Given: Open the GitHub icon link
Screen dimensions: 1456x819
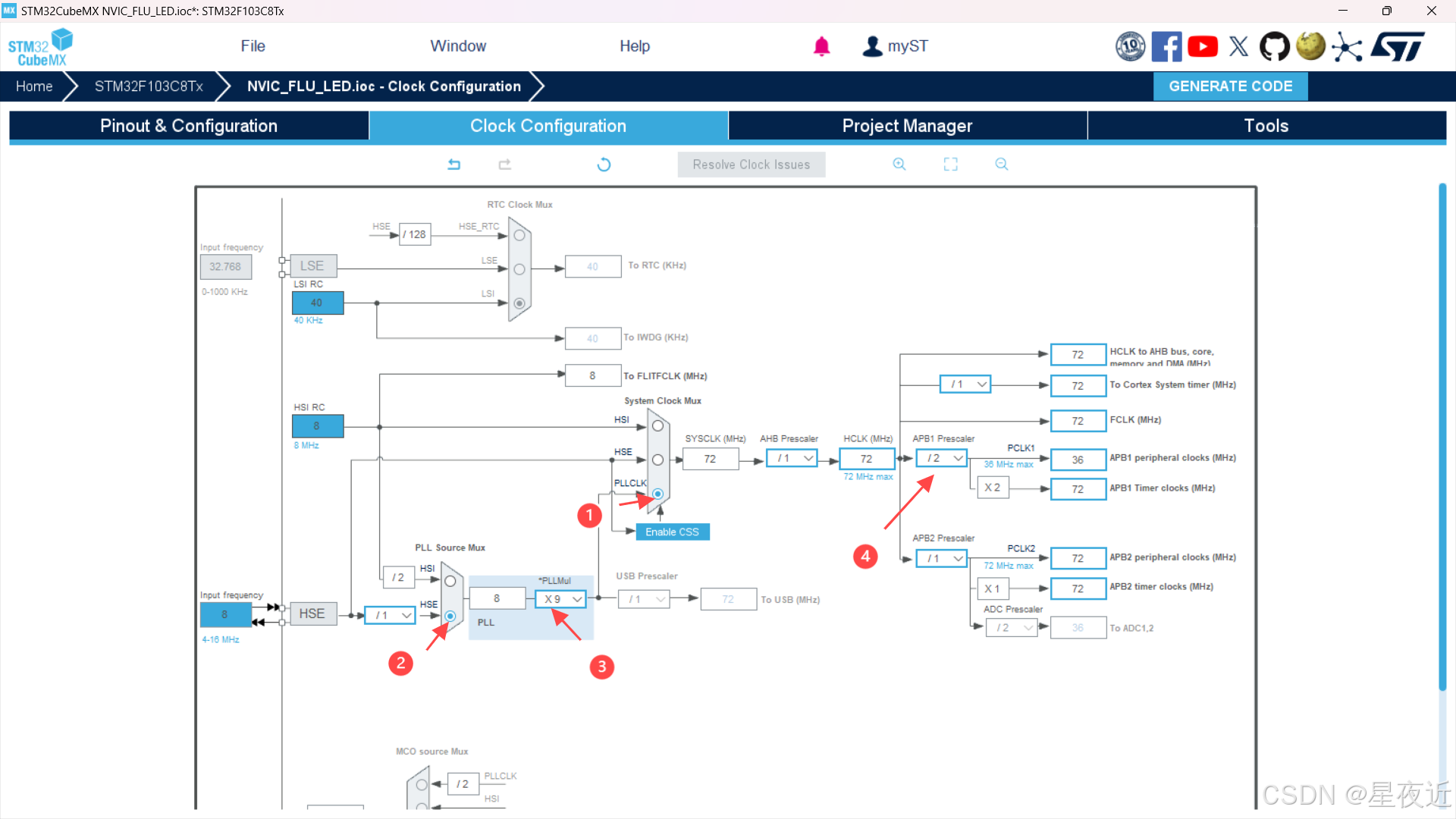Looking at the screenshot, I should [1274, 46].
